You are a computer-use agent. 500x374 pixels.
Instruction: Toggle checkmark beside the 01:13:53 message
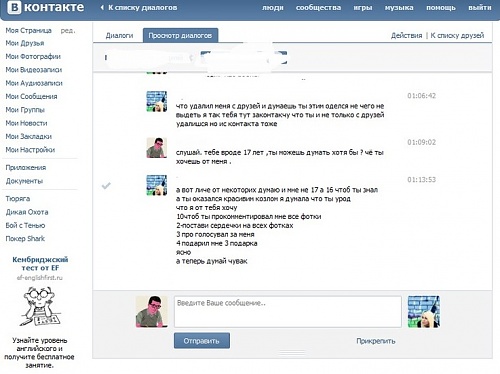106,185
